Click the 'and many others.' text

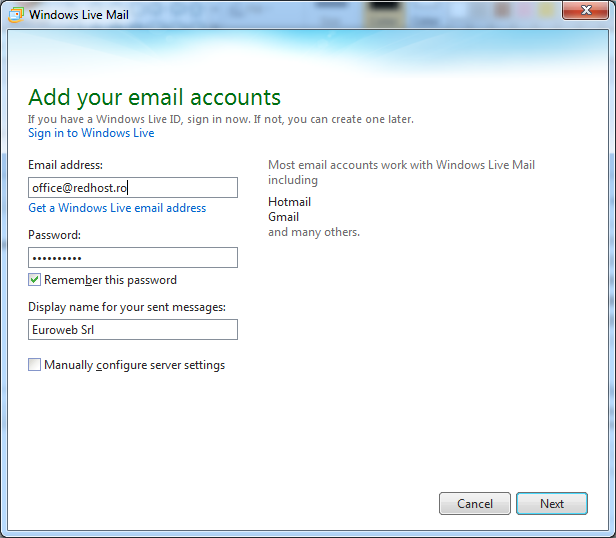pyautogui.click(x=313, y=232)
